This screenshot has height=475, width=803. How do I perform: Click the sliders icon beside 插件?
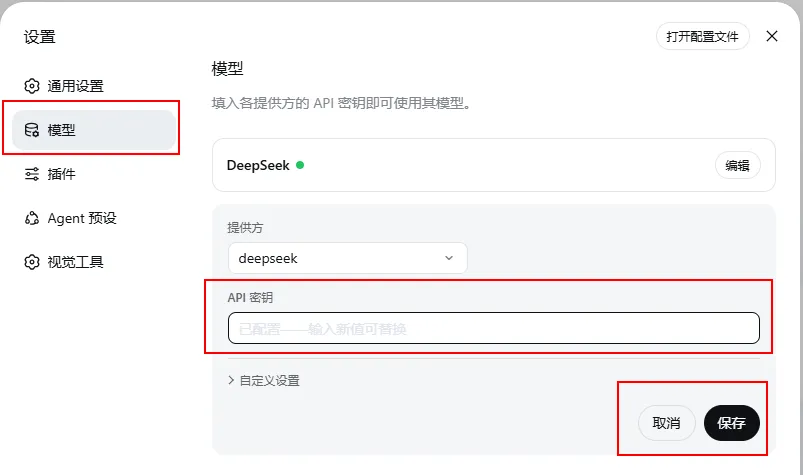click(x=32, y=174)
